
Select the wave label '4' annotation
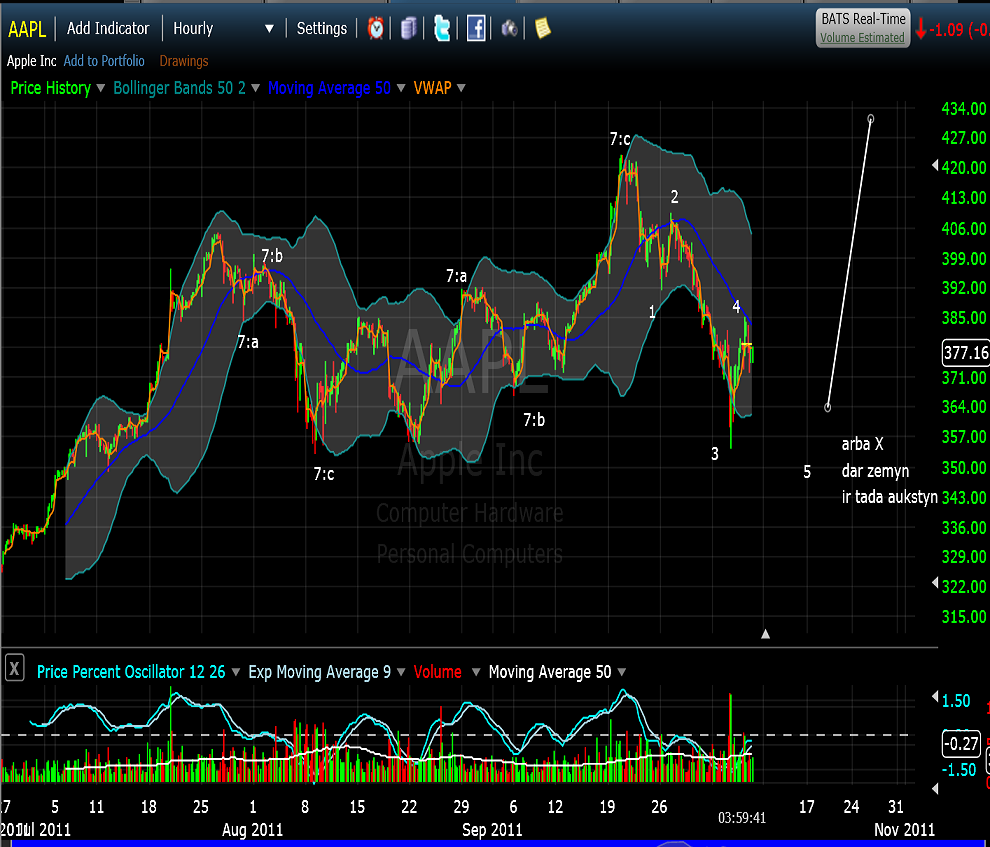pos(736,307)
